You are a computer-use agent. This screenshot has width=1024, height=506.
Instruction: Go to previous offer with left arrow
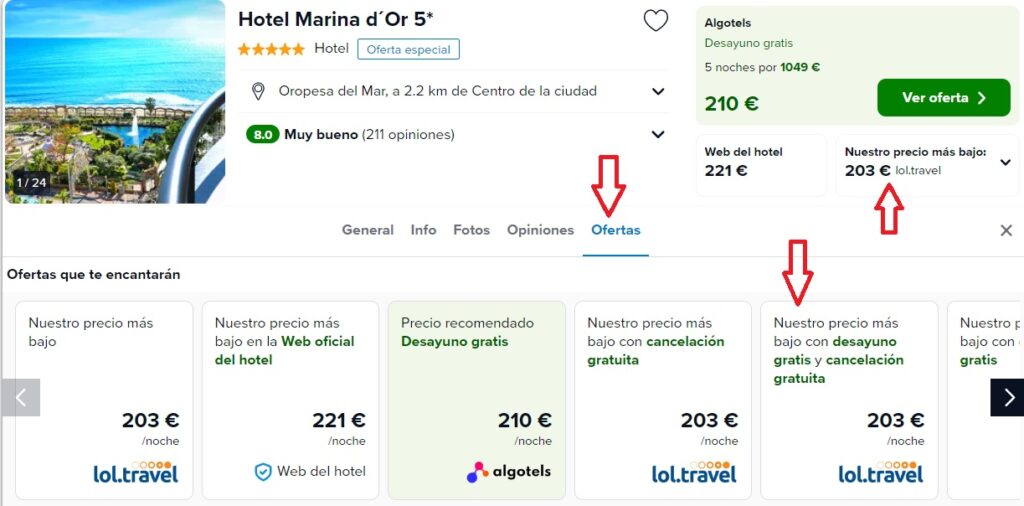pyautogui.click(x=20, y=397)
